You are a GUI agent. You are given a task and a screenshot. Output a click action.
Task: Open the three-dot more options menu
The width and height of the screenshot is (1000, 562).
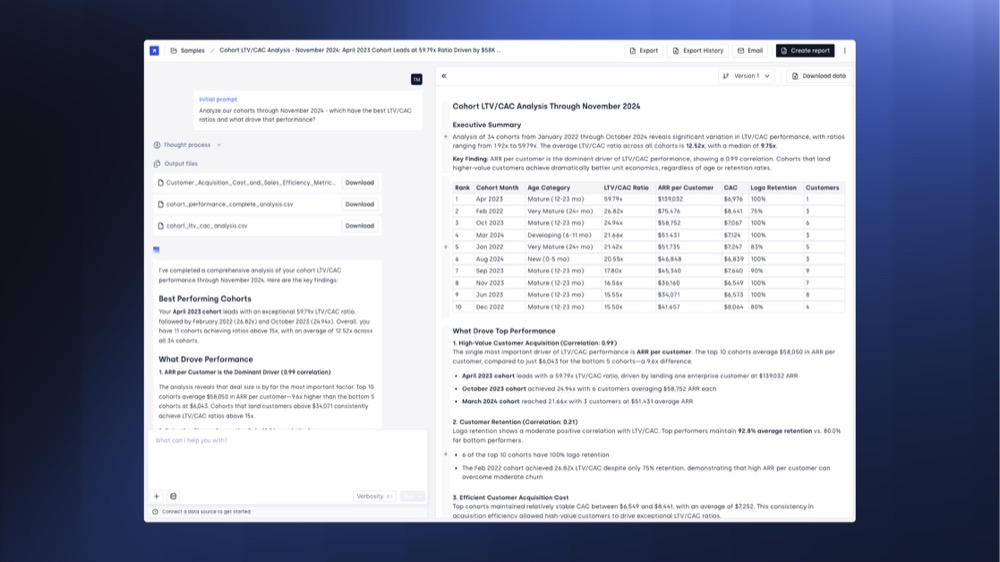pos(845,50)
